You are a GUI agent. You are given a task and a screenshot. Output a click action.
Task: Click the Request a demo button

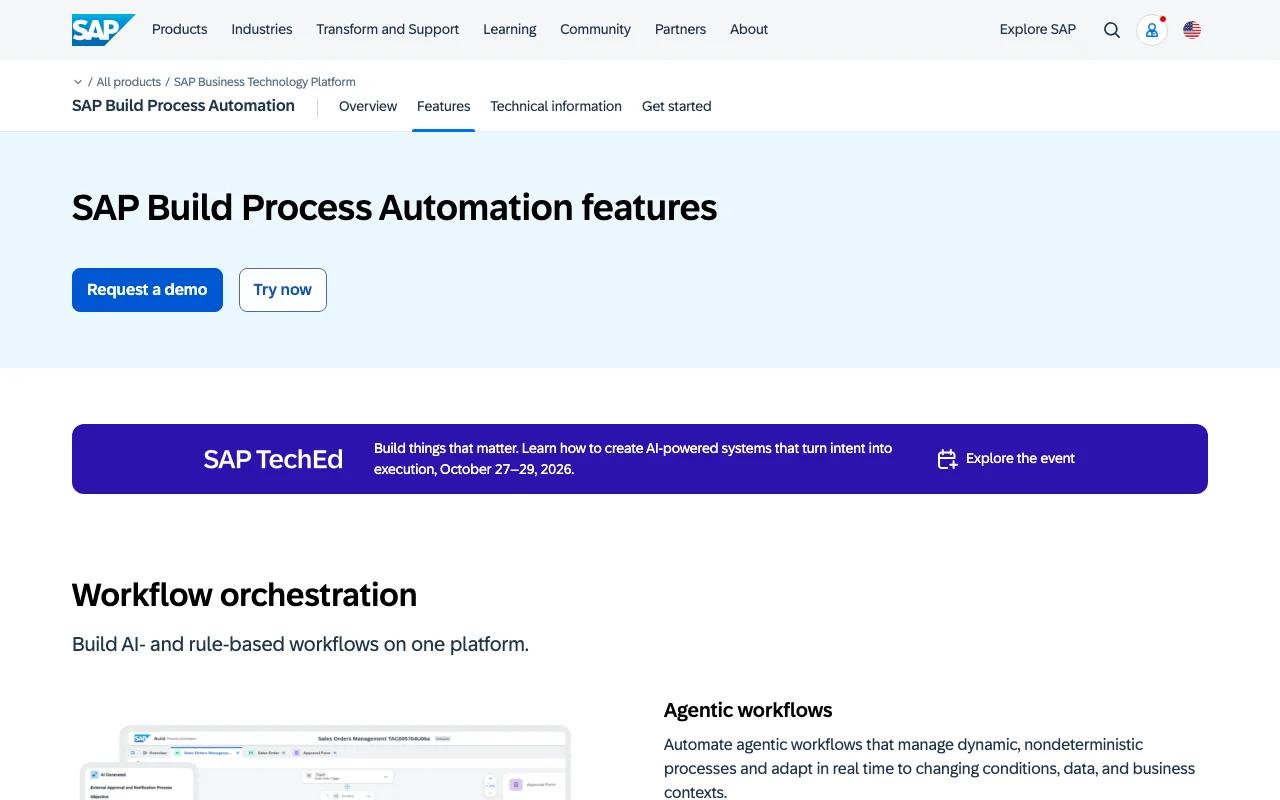coord(147,290)
